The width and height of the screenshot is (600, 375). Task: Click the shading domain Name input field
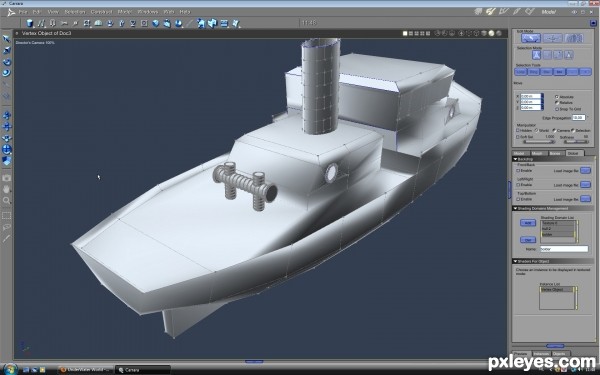564,249
